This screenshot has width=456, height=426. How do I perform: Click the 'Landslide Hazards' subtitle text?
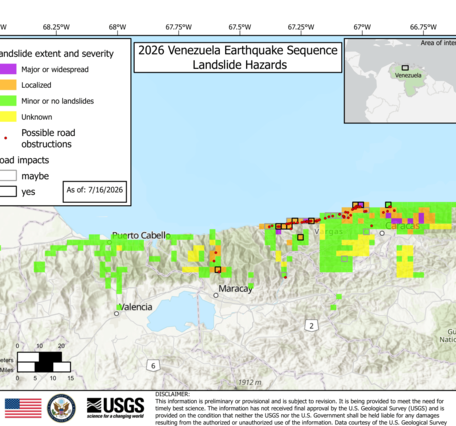click(240, 65)
